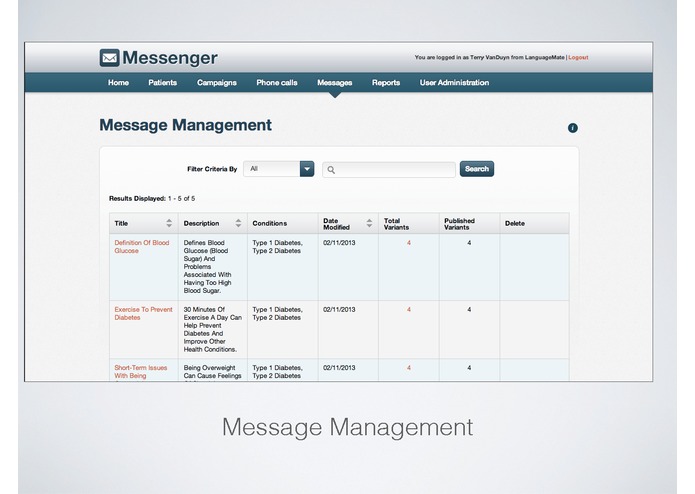Open the User Administration tab
The image size is (695, 494).
click(x=454, y=83)
